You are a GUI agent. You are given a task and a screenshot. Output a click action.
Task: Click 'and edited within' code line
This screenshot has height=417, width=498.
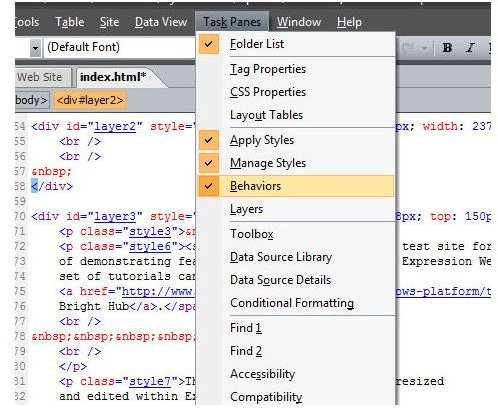pyautogui.click(x=127, y=397)
